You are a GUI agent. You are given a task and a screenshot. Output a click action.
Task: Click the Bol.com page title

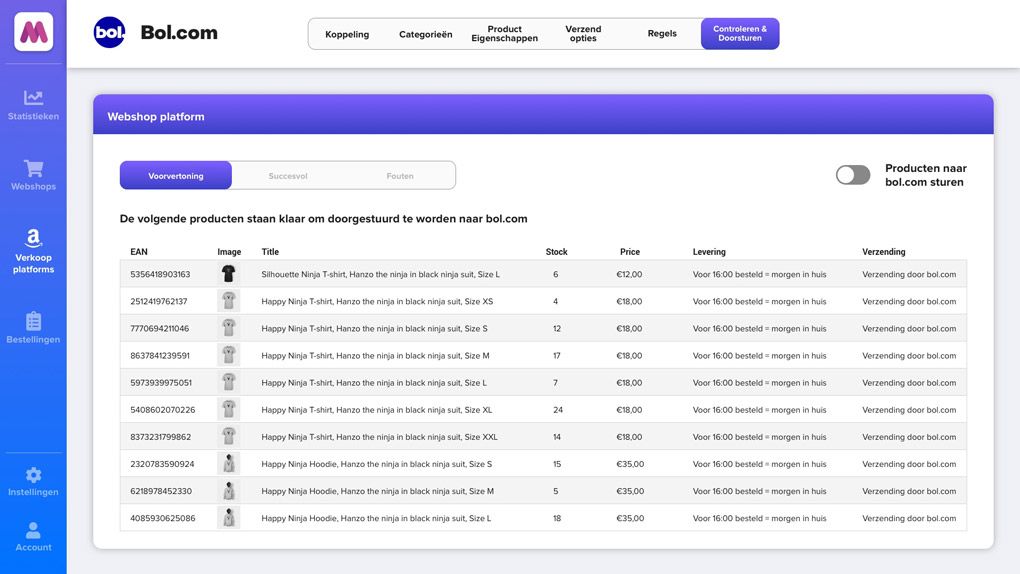point(179,33)
